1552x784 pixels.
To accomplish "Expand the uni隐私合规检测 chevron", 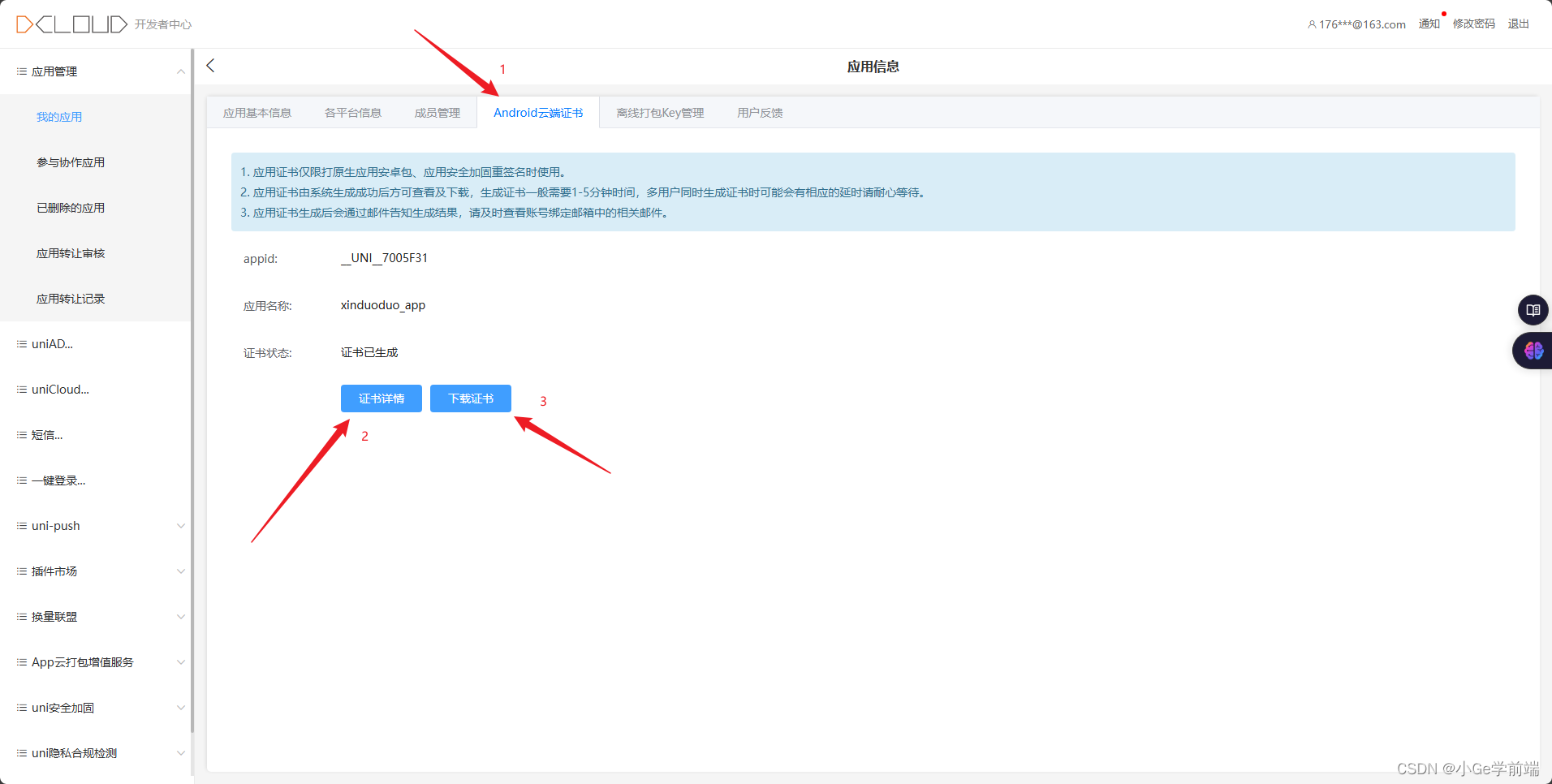I will tap(181, 753).
